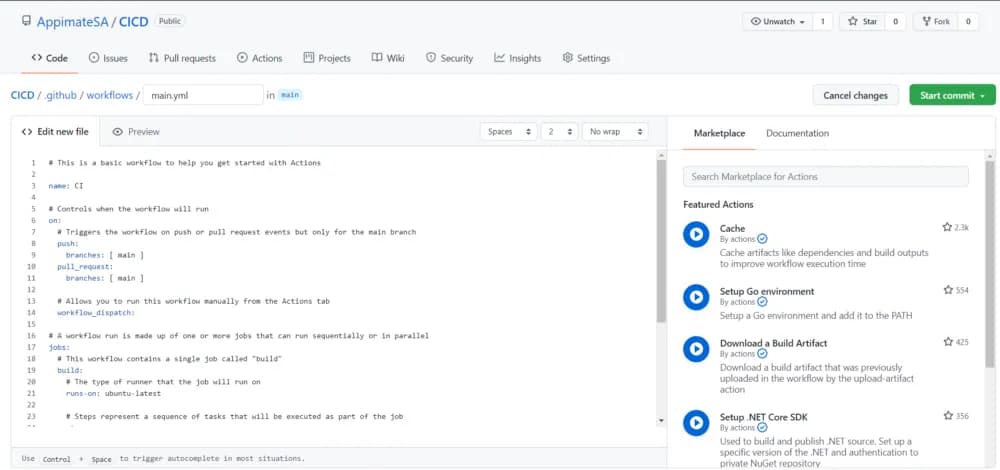This screenshot has height=470, width=1000.
Task: Open the Spaces indent mode dropdown
Action: [x=507, y=132]
